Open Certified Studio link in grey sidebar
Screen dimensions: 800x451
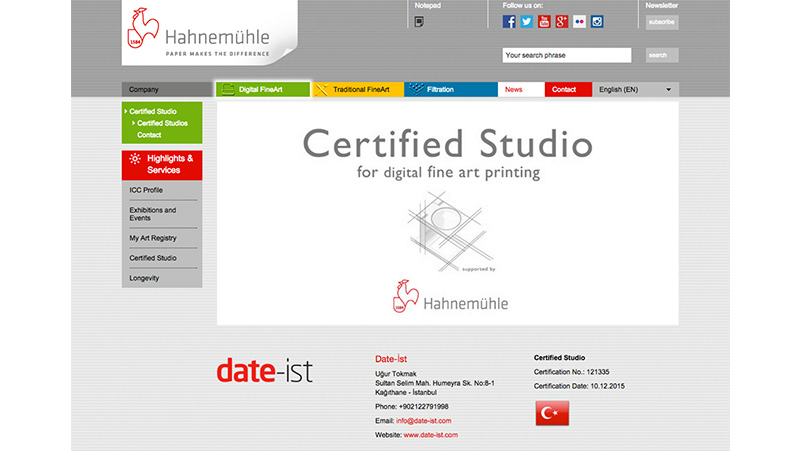click(x=153, y=258)
